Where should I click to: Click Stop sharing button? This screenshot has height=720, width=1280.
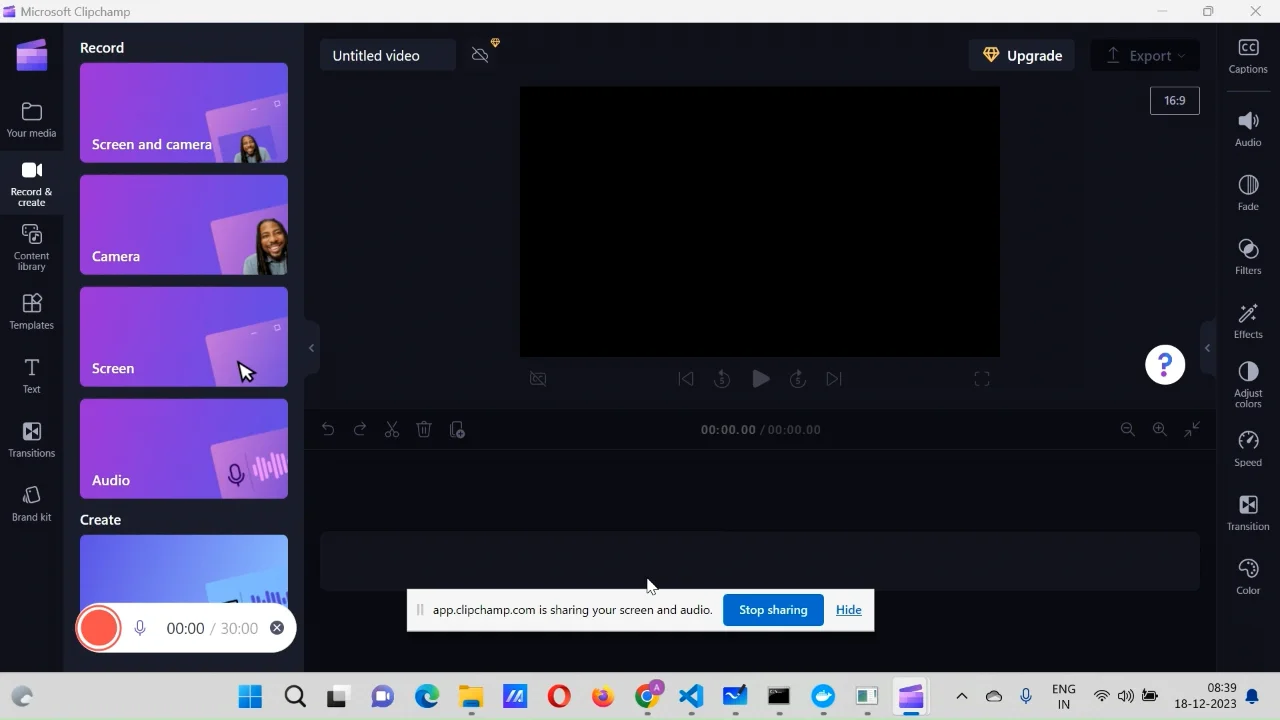[x=773, y=610]
